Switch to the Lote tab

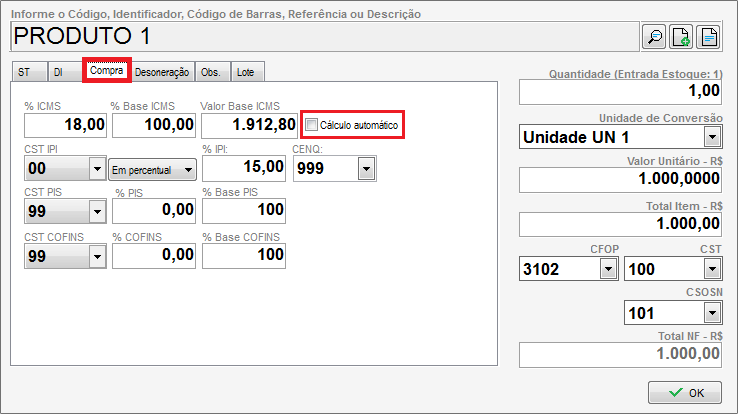[x=247, y=72]
